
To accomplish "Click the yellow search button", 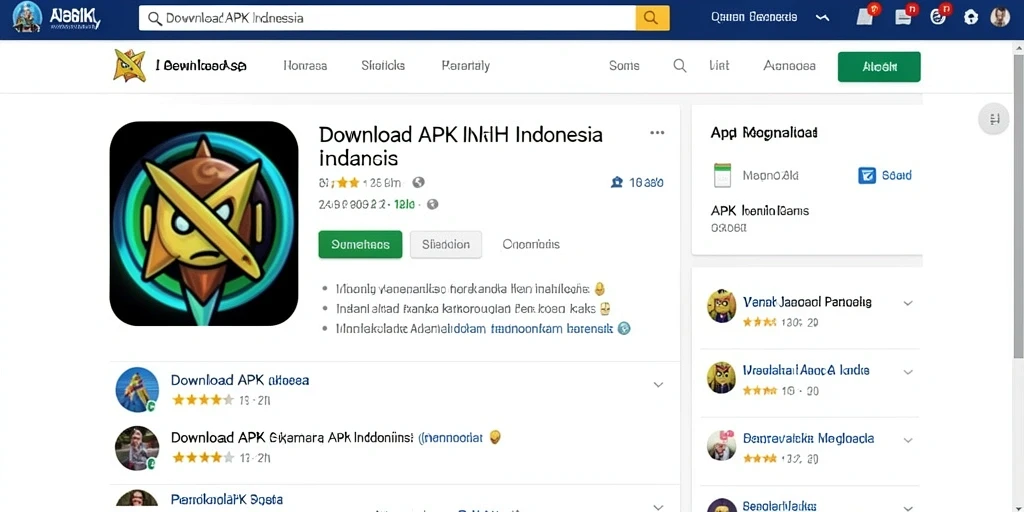I will tap(652, 18).
